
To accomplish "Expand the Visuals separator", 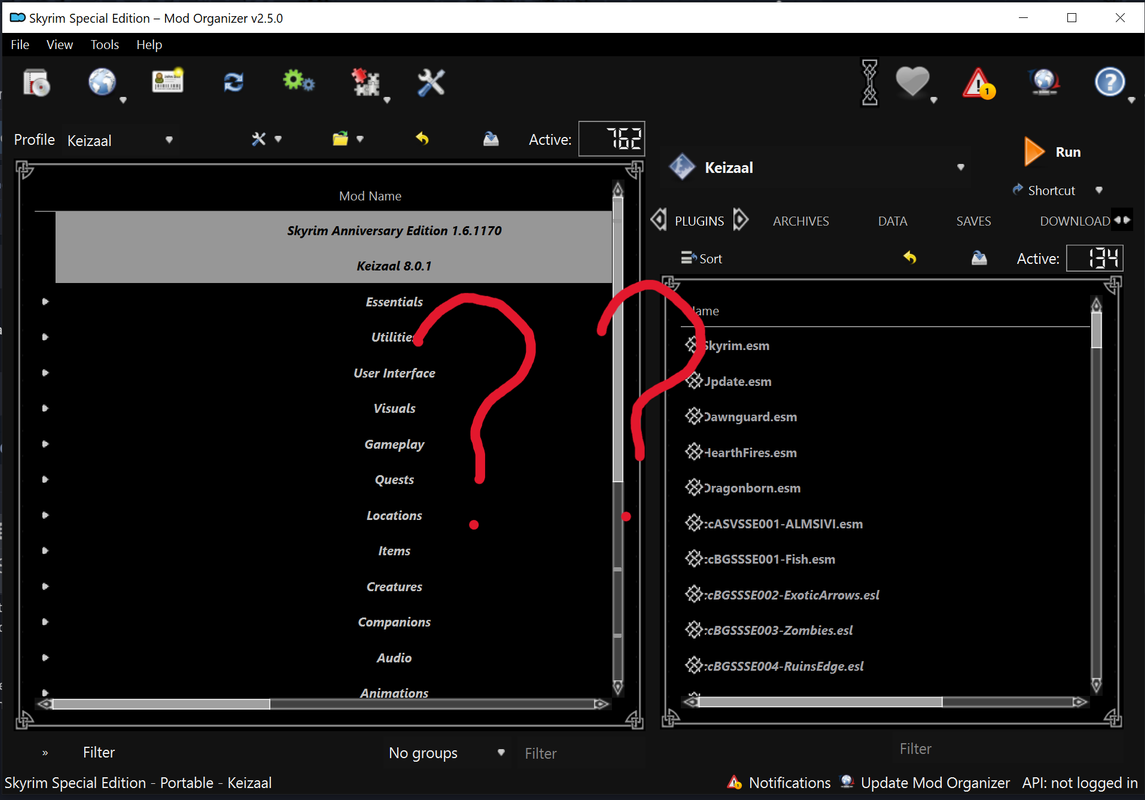I will (x=45, y=408).
